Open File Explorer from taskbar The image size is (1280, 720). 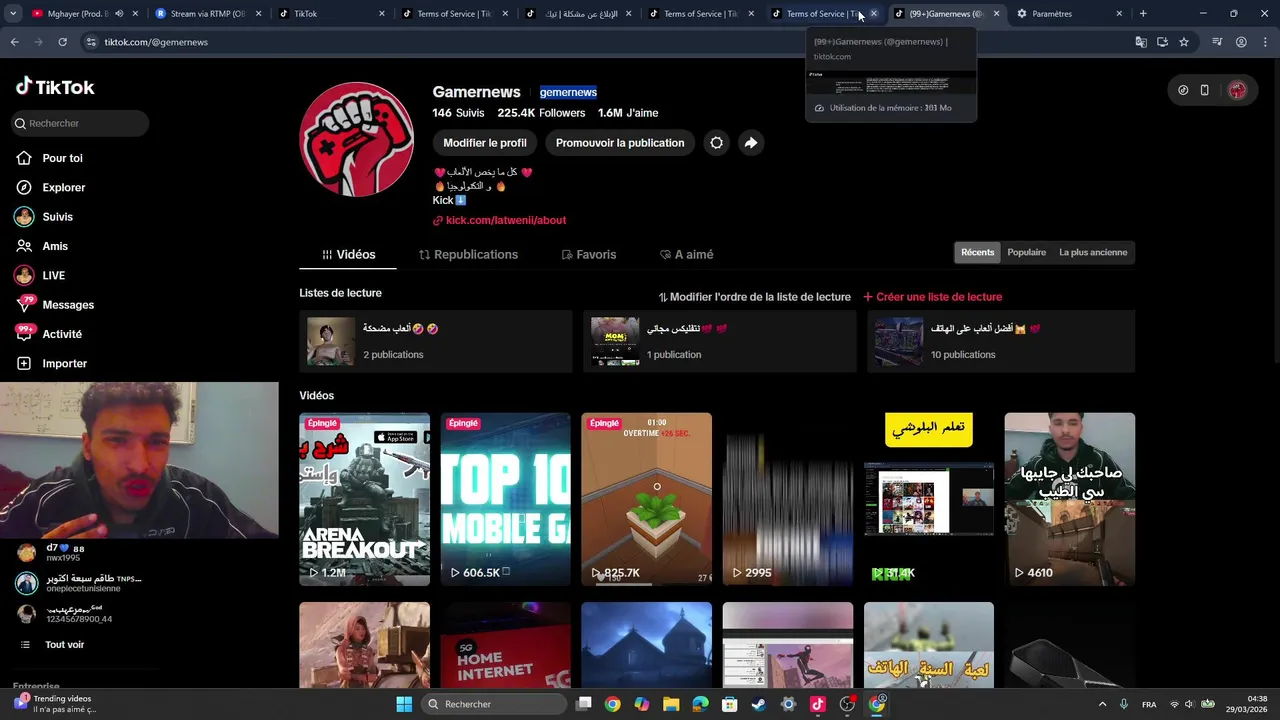click(671, 704)
